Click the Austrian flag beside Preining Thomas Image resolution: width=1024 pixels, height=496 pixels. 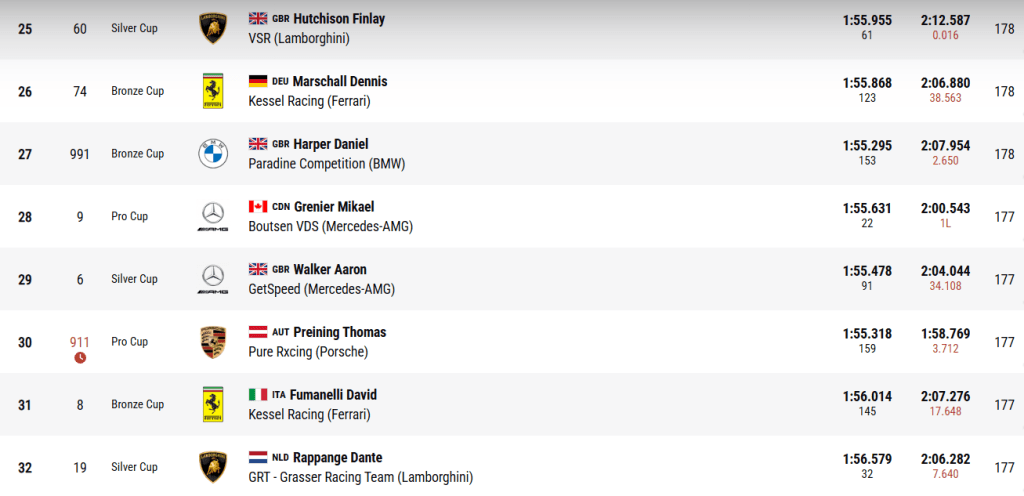coord(258,332)
